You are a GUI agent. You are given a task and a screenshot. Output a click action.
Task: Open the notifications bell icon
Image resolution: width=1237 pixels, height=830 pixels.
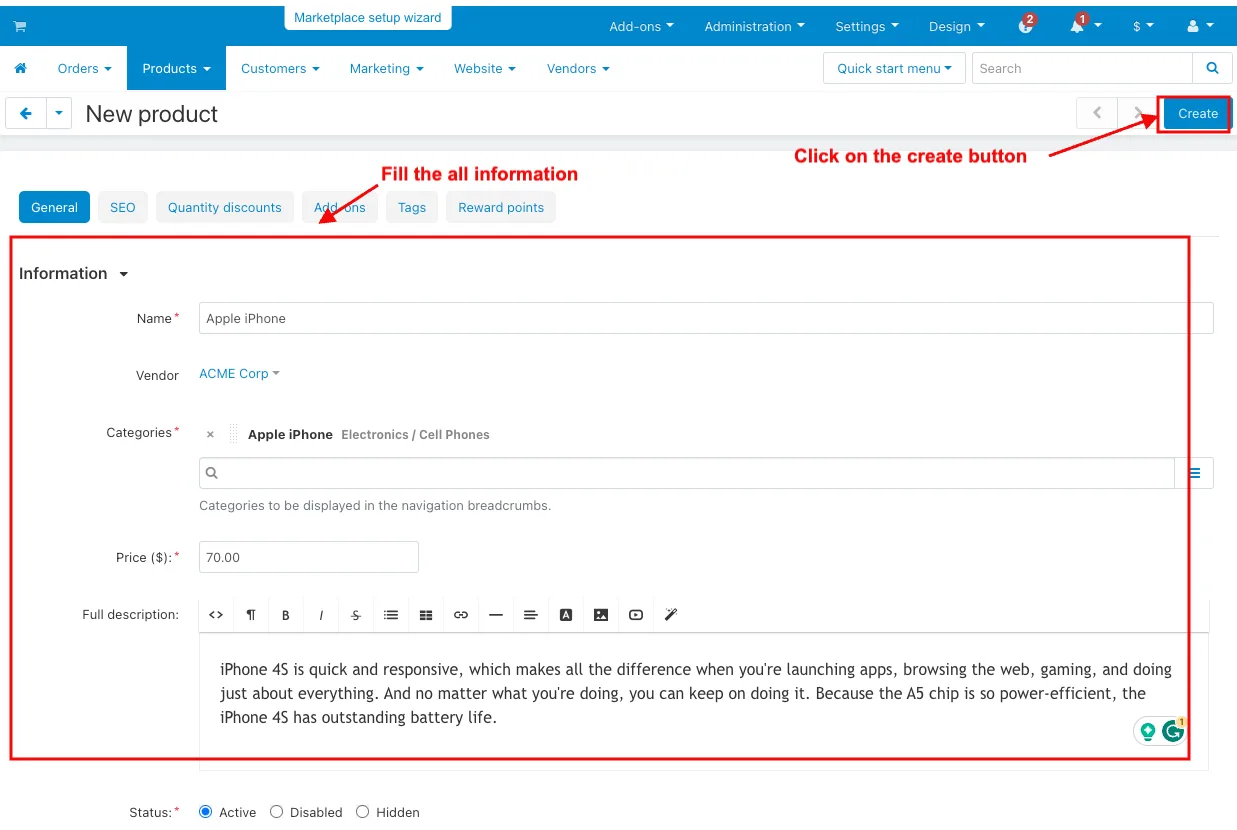coord(1078,26)
